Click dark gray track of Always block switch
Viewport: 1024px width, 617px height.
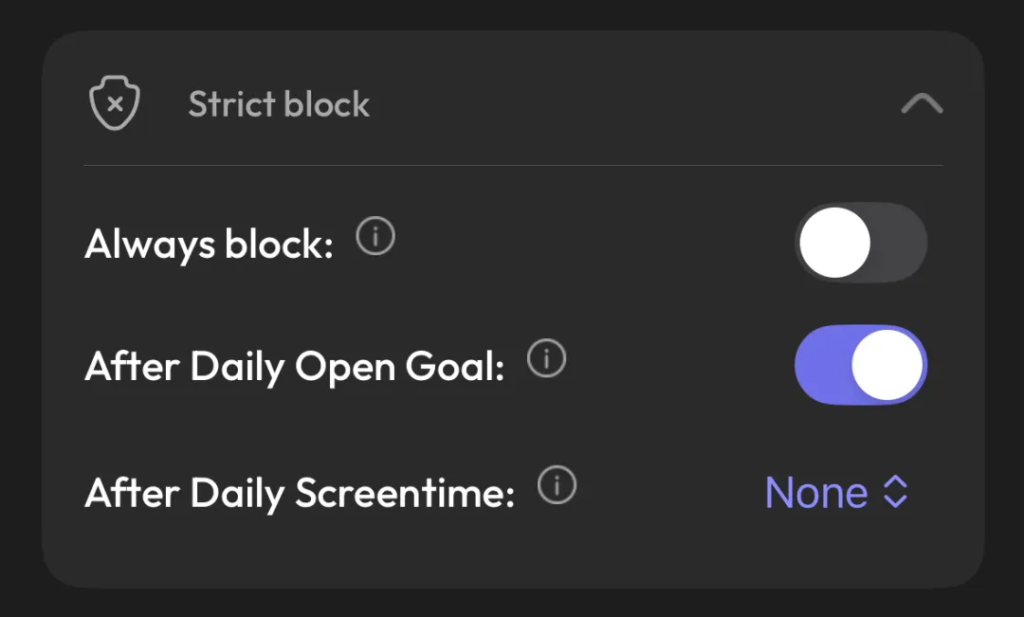pyautogui.click(x=902, y=243)
